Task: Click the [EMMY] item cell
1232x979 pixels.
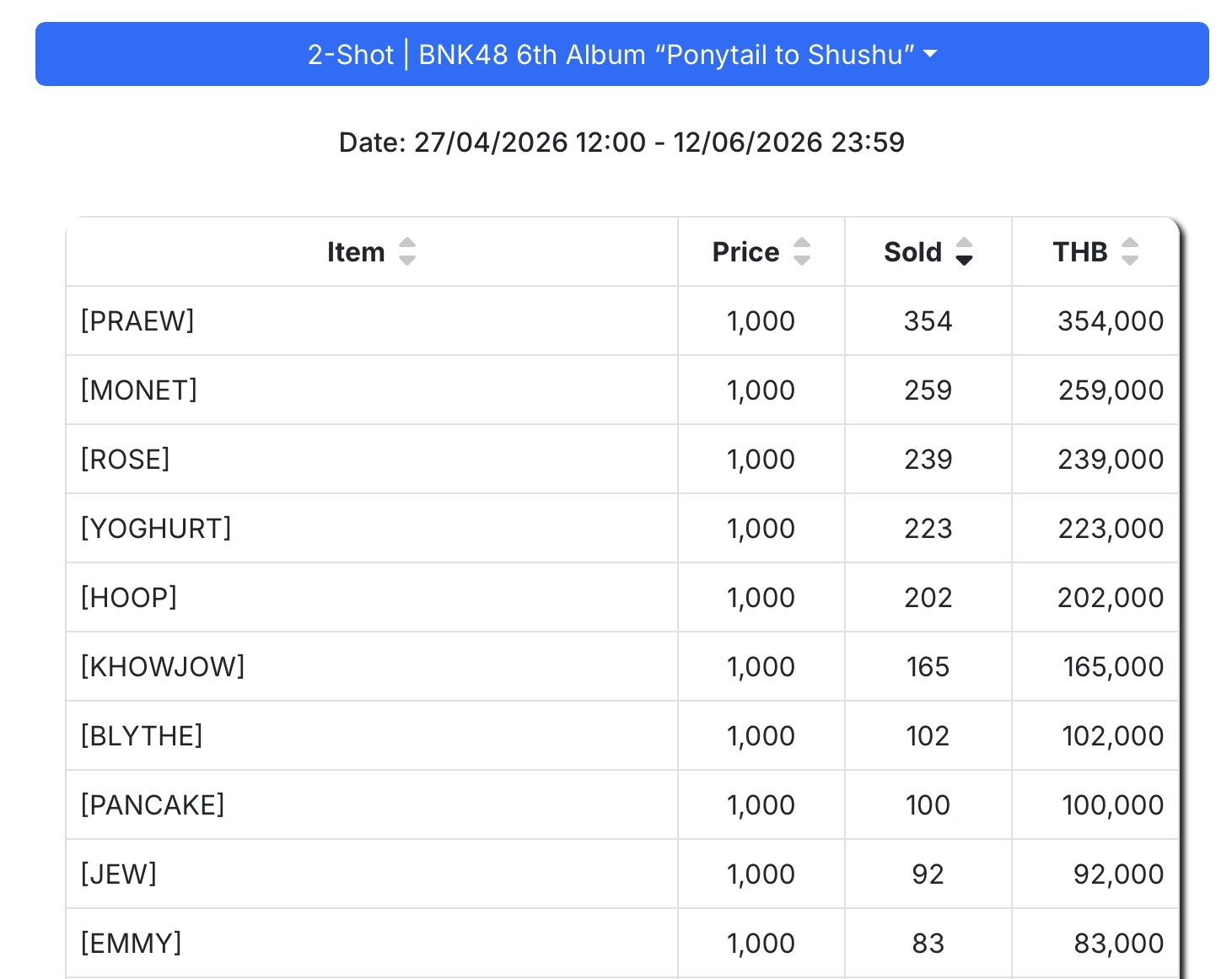Action: [x=132, y=943]
